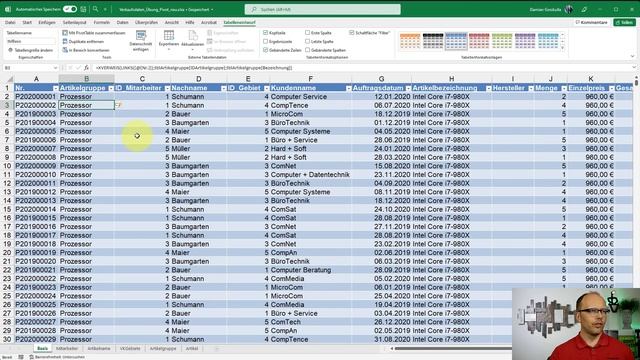The width and height of the screenshot is (640, 360).
Task: Toggle the Kopfzeile checkbox
Action: (x=265, y=33)
